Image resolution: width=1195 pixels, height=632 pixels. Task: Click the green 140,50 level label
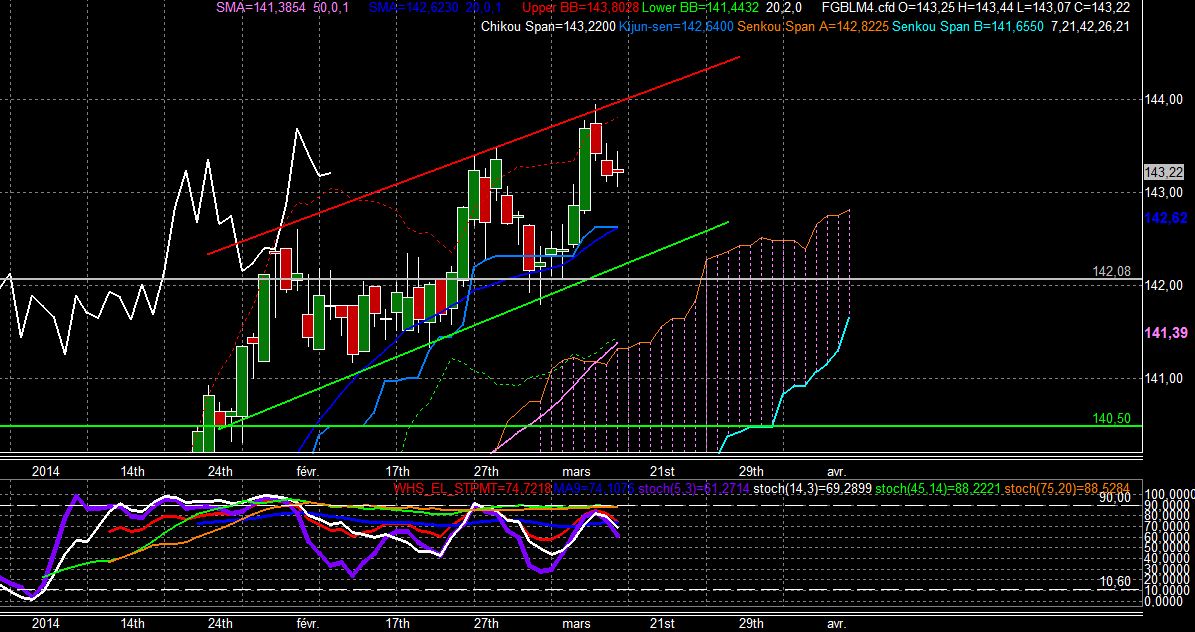[x=1112, y=419]
